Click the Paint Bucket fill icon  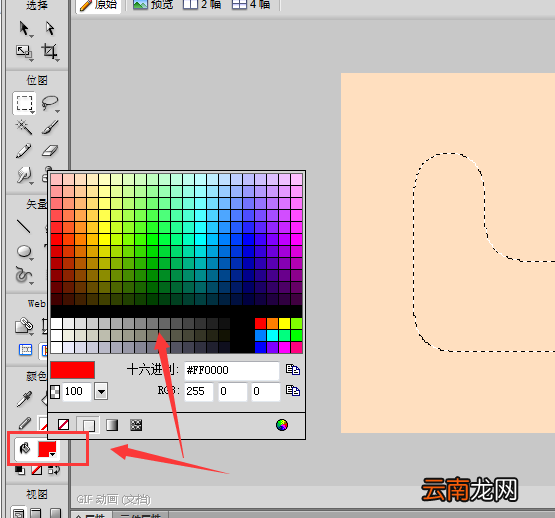(25, 449)
